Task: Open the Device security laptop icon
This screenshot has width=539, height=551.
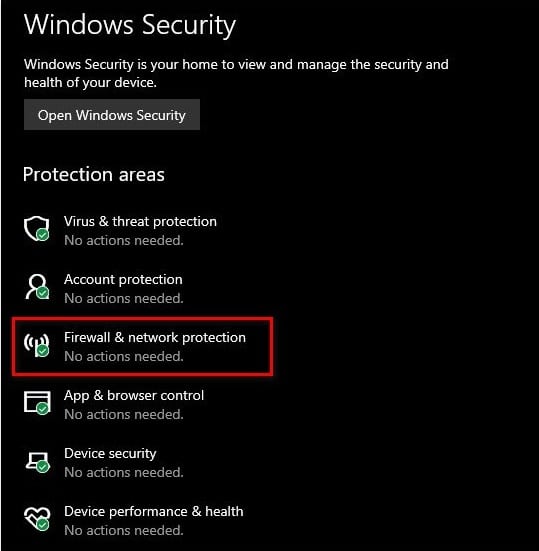Action: coord(38,462)
